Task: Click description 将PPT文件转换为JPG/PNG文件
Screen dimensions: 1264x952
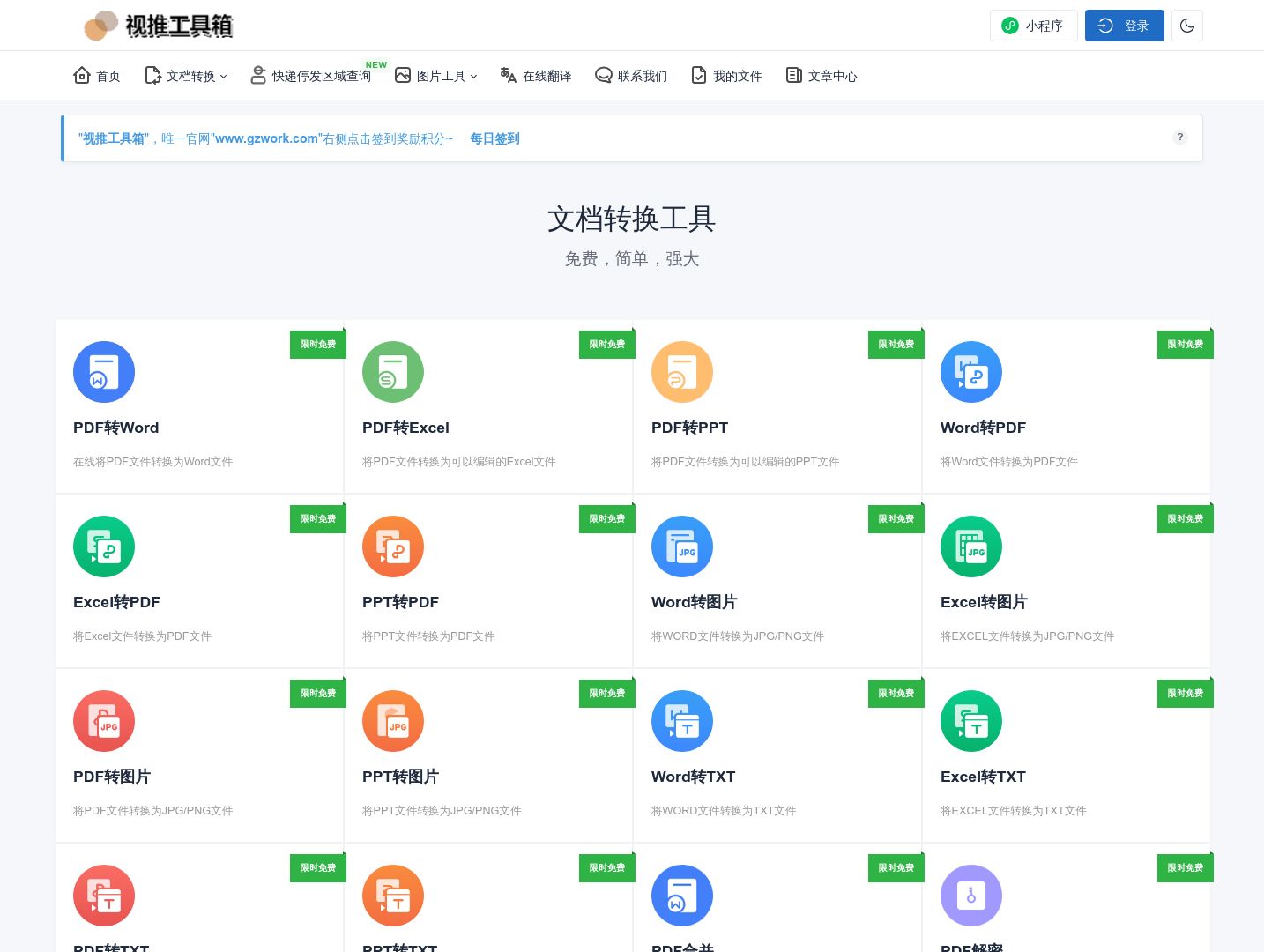Action: pyautogui.click(x=442, y=811)
